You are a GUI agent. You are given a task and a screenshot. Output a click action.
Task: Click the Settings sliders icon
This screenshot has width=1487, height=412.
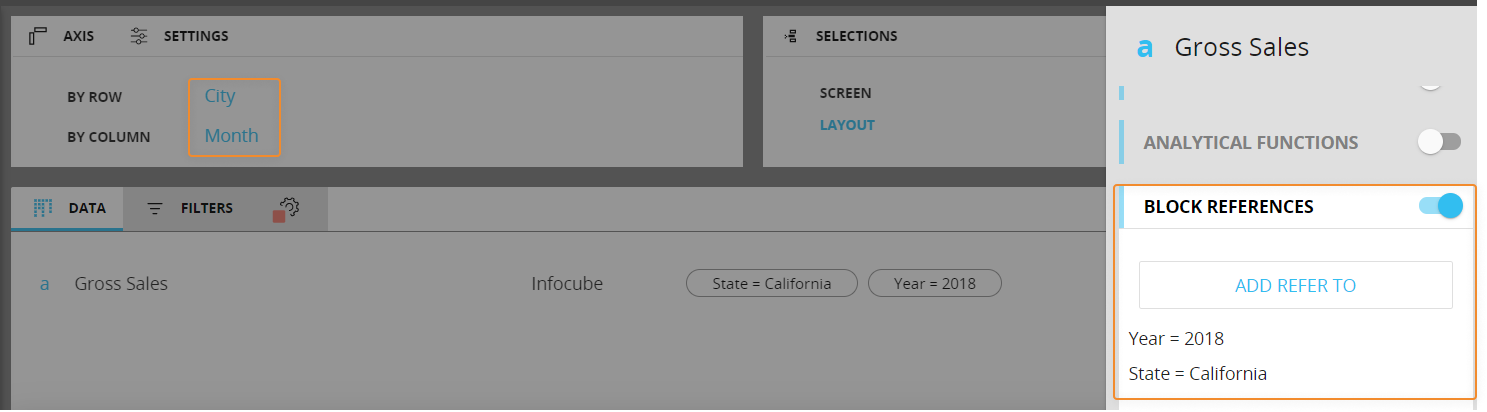139,36
